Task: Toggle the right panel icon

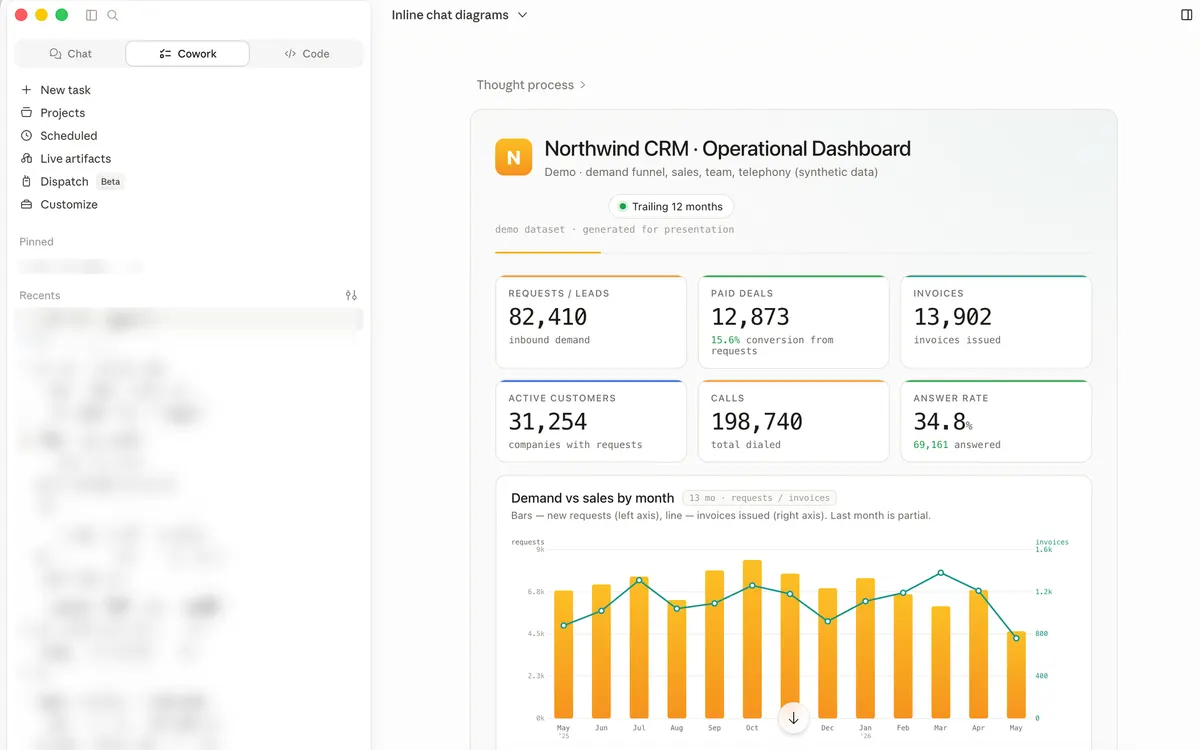Action: pyautogui.click(x=1187, y=15)
